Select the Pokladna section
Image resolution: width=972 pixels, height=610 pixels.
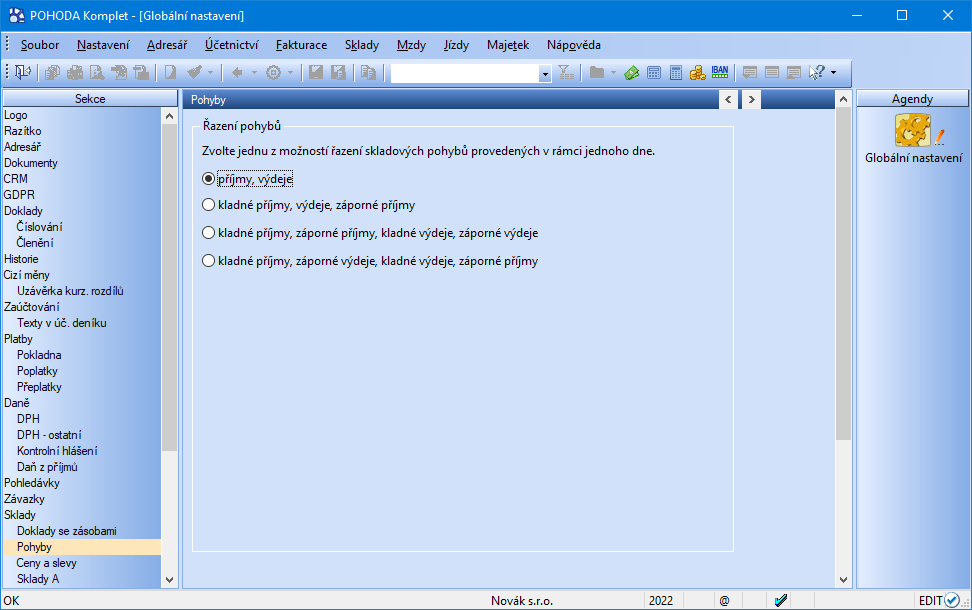tap(39, 355)
